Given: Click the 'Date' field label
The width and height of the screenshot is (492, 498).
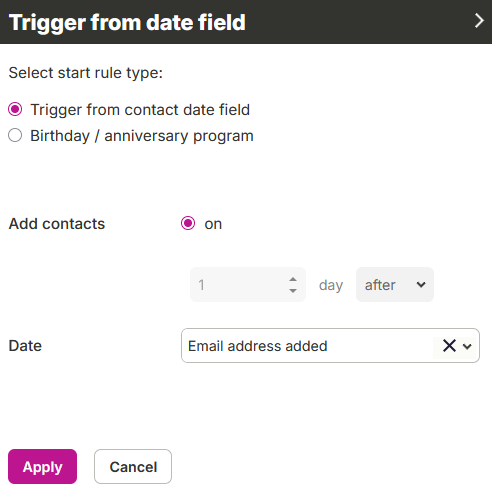Looking at the screenshot, I should 25,346.
